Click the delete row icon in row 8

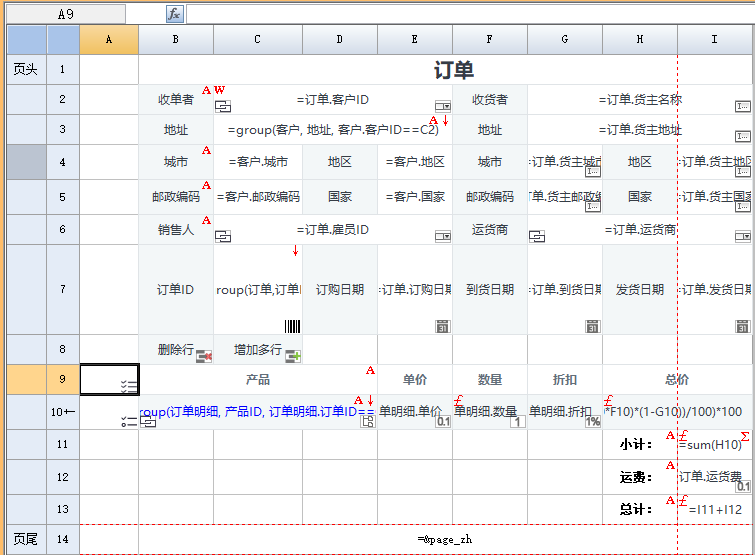[204, 355]
